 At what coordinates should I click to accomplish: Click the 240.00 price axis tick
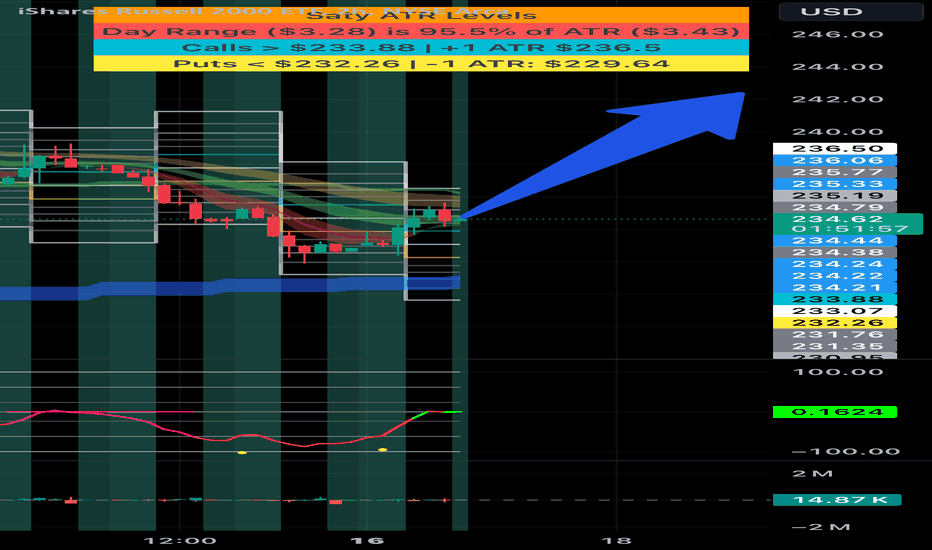point(837,132)
